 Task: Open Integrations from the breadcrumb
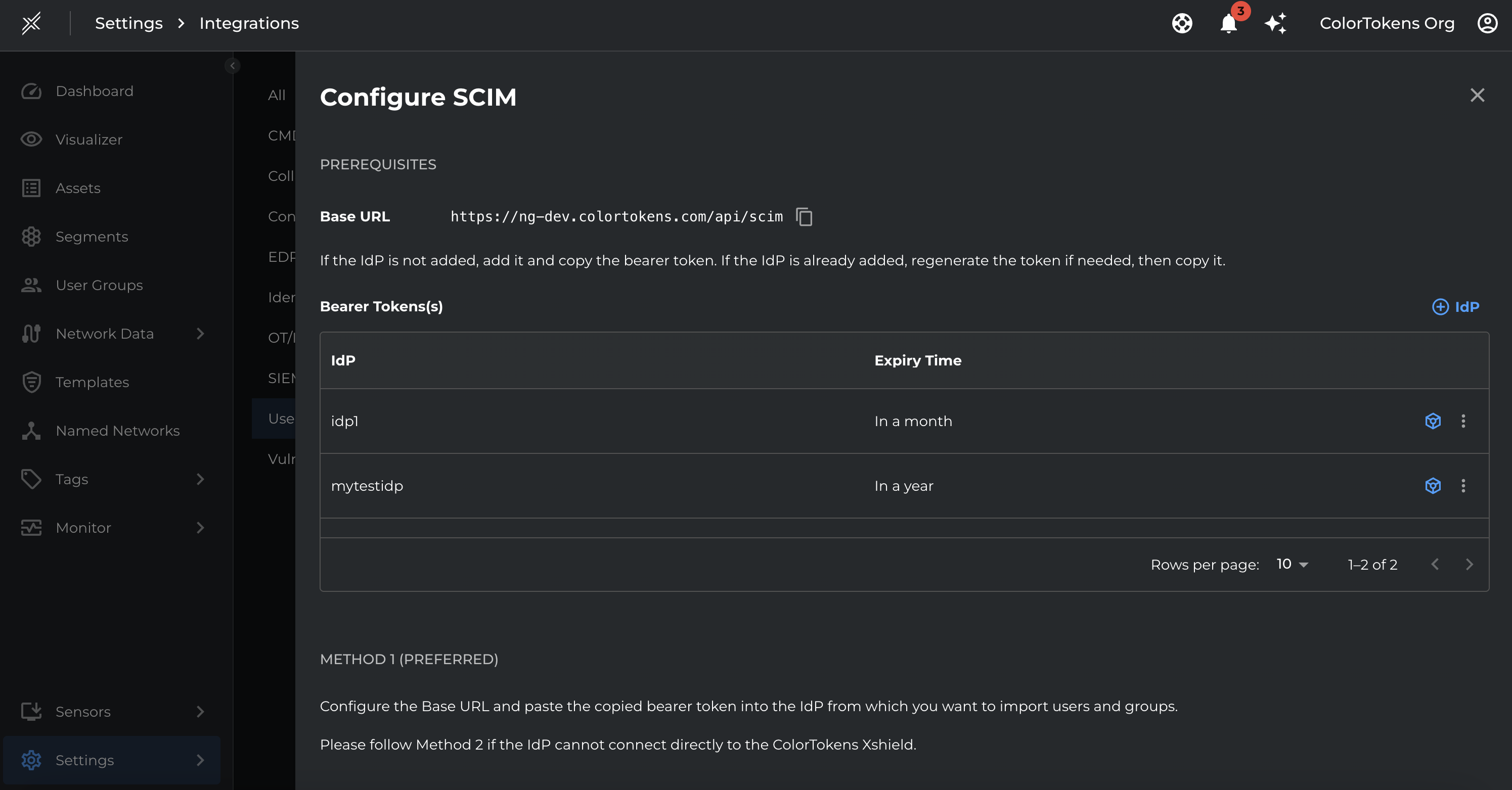(249, 23)
